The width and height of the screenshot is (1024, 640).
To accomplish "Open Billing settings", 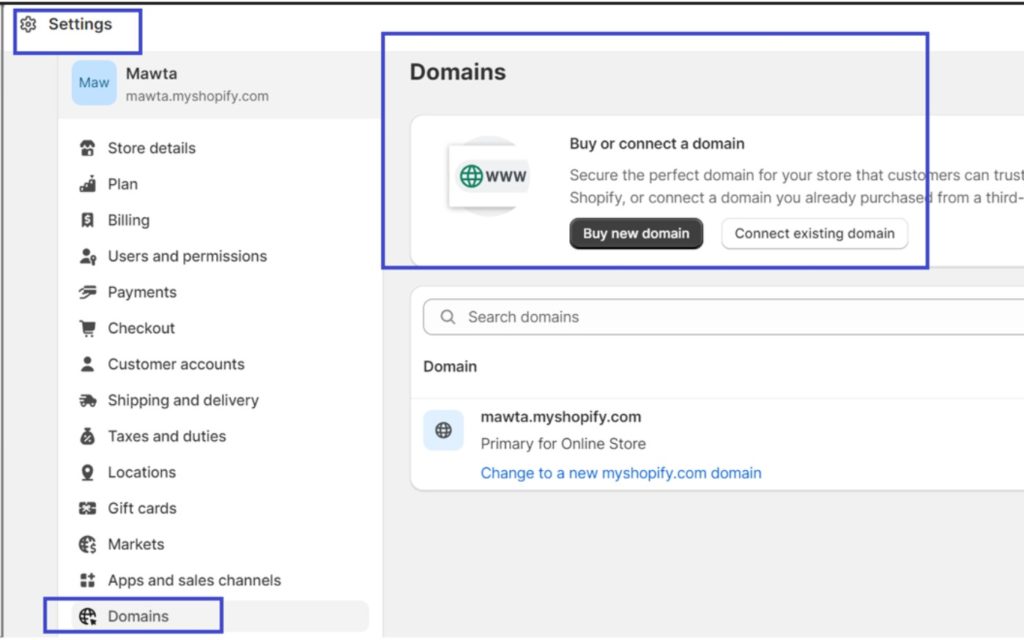I will coord(129,220).
